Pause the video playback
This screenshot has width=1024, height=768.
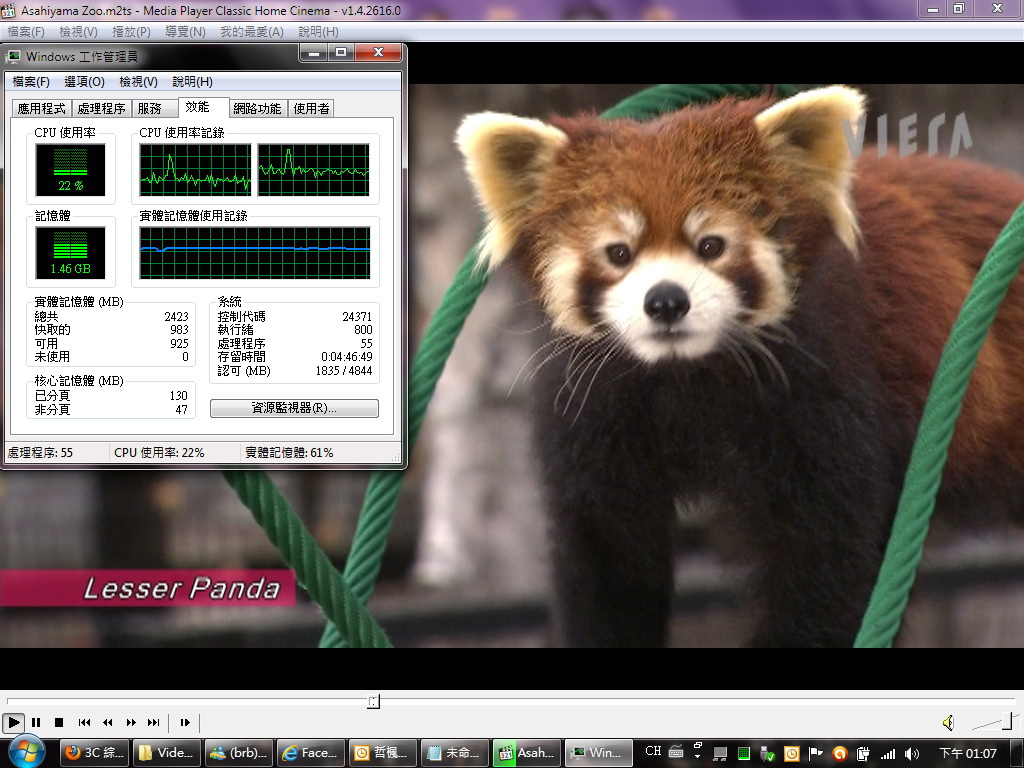[36, 722]
